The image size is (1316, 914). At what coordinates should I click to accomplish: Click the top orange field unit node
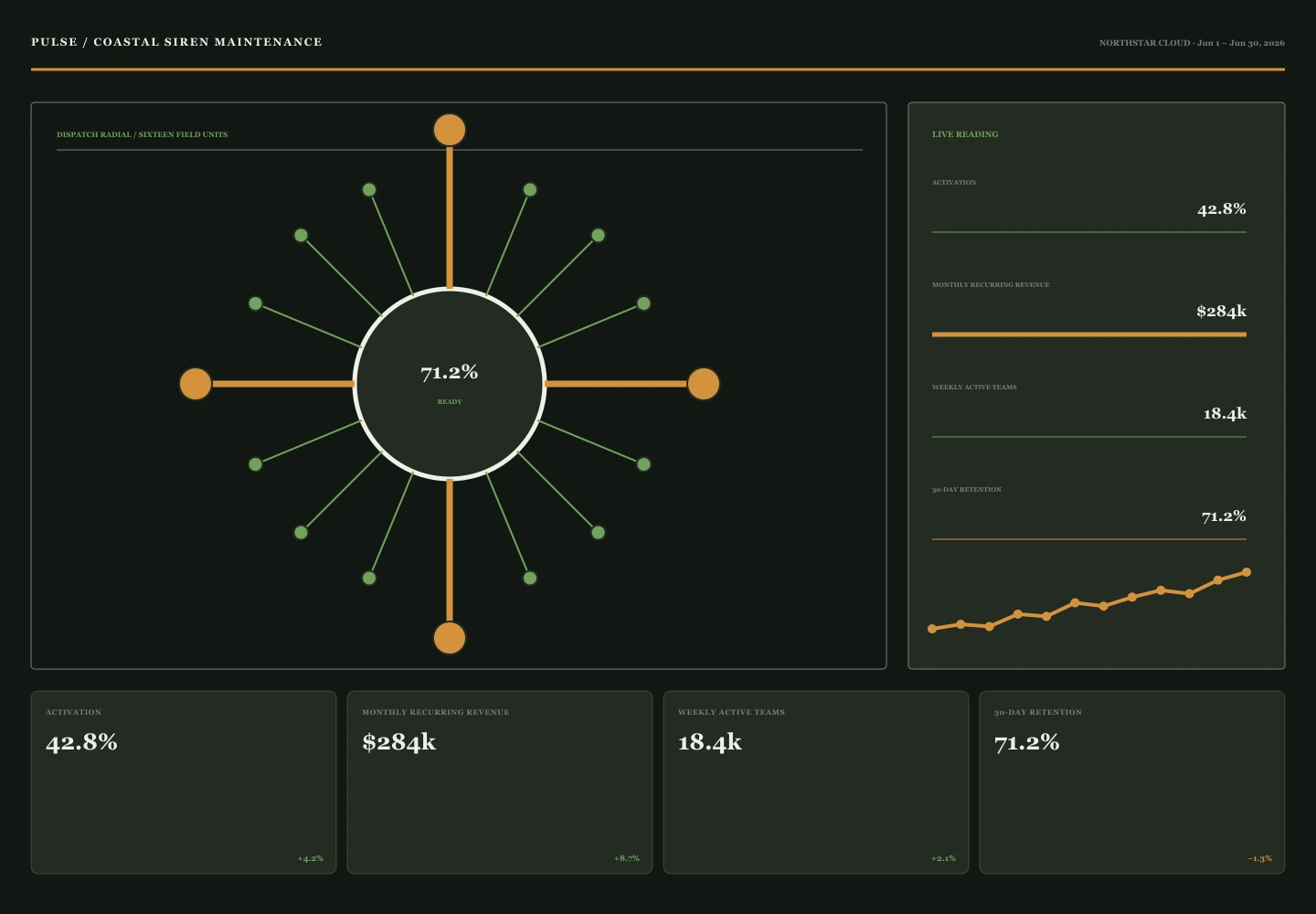450,130
